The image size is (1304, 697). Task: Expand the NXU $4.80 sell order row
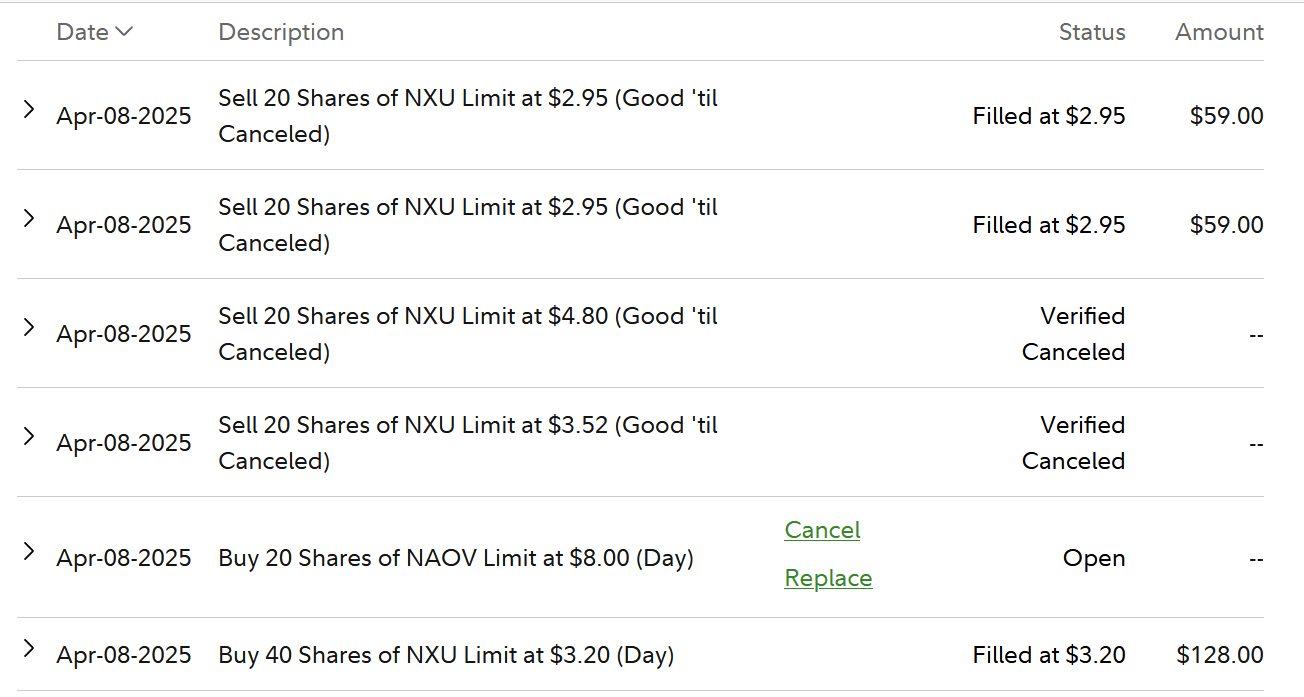(29, 328)
